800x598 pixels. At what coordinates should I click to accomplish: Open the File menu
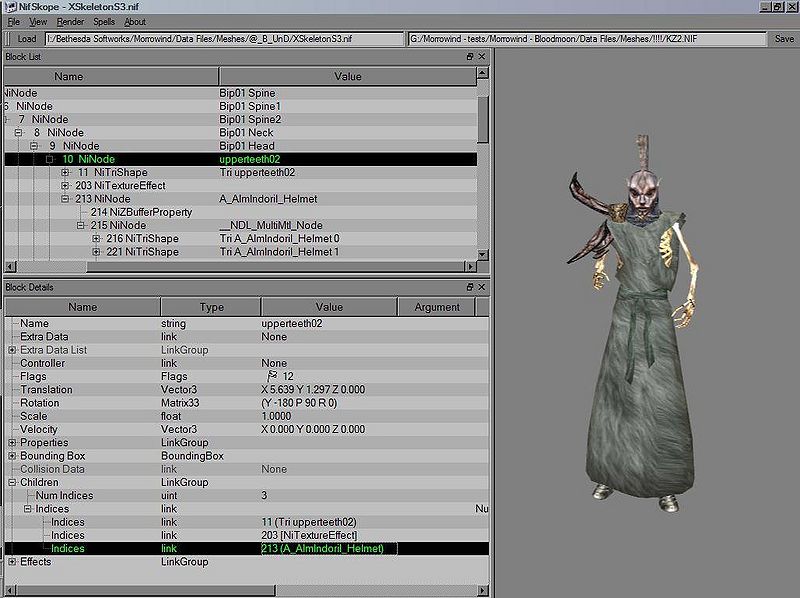[14, 22]
